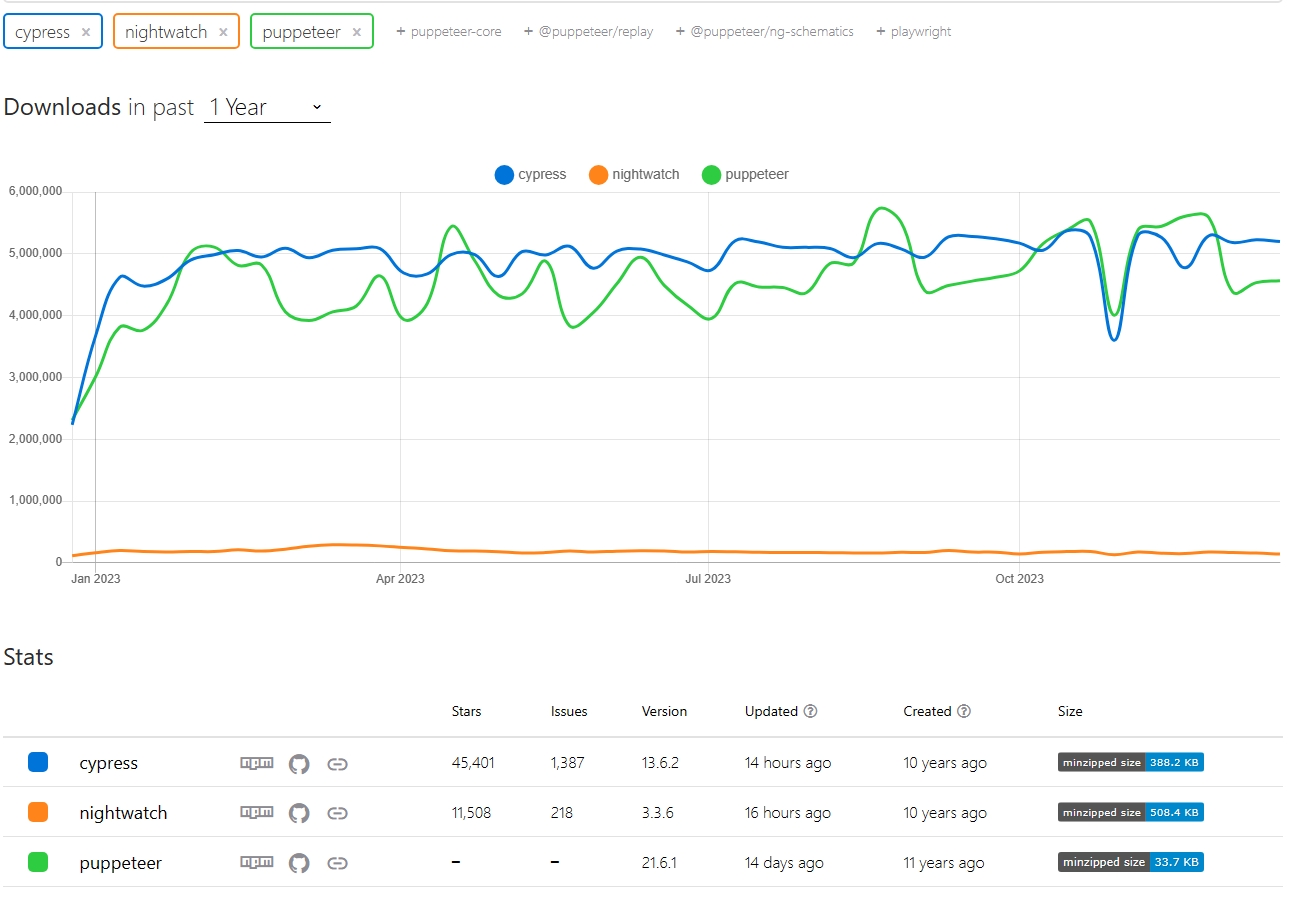Open the puppeteer package name in Stats
Screen dimensions: 1291x916
tap(120, 864)
